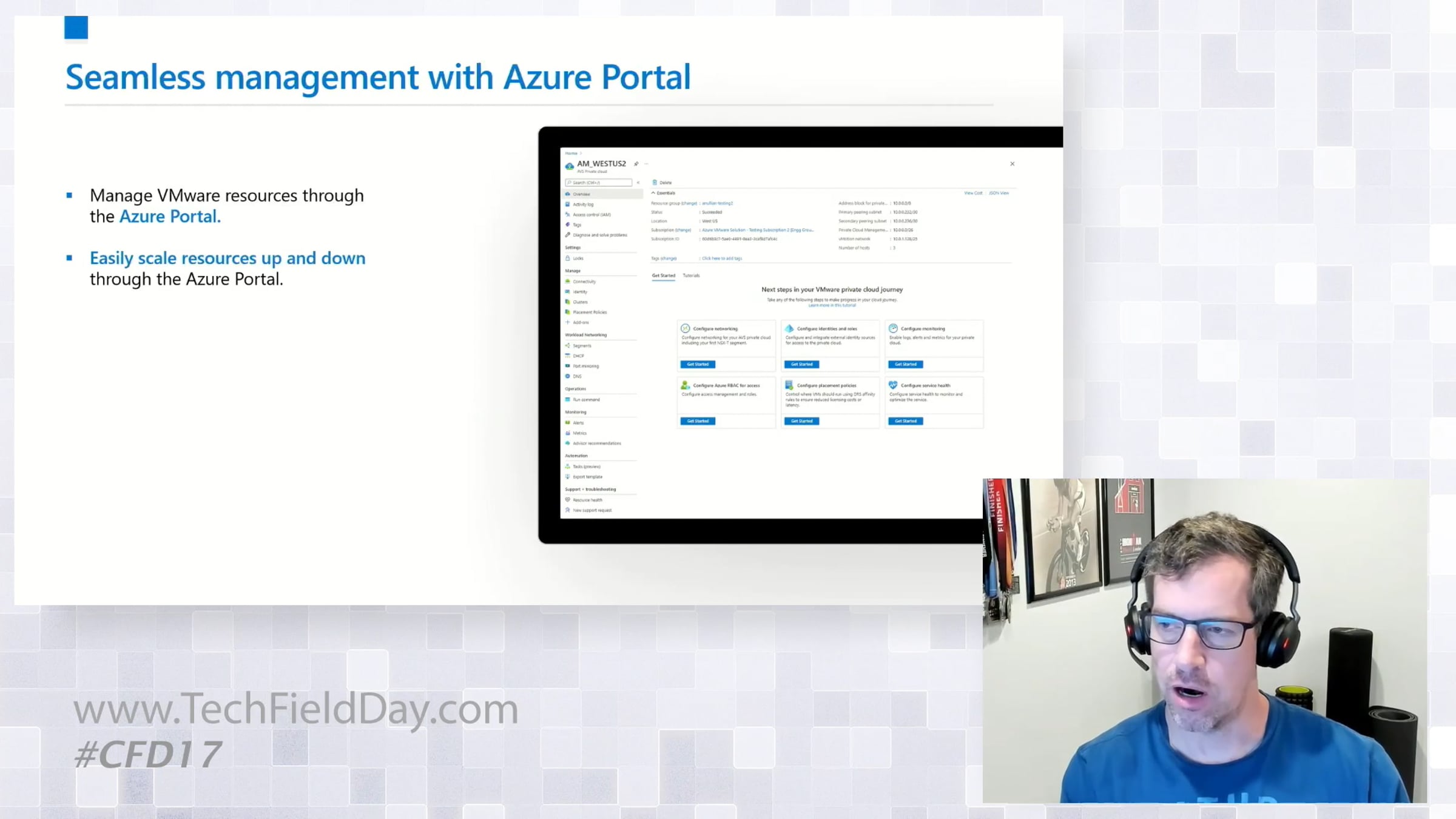Open the JSON View link
1456x819 pixels.
[999, 193]
